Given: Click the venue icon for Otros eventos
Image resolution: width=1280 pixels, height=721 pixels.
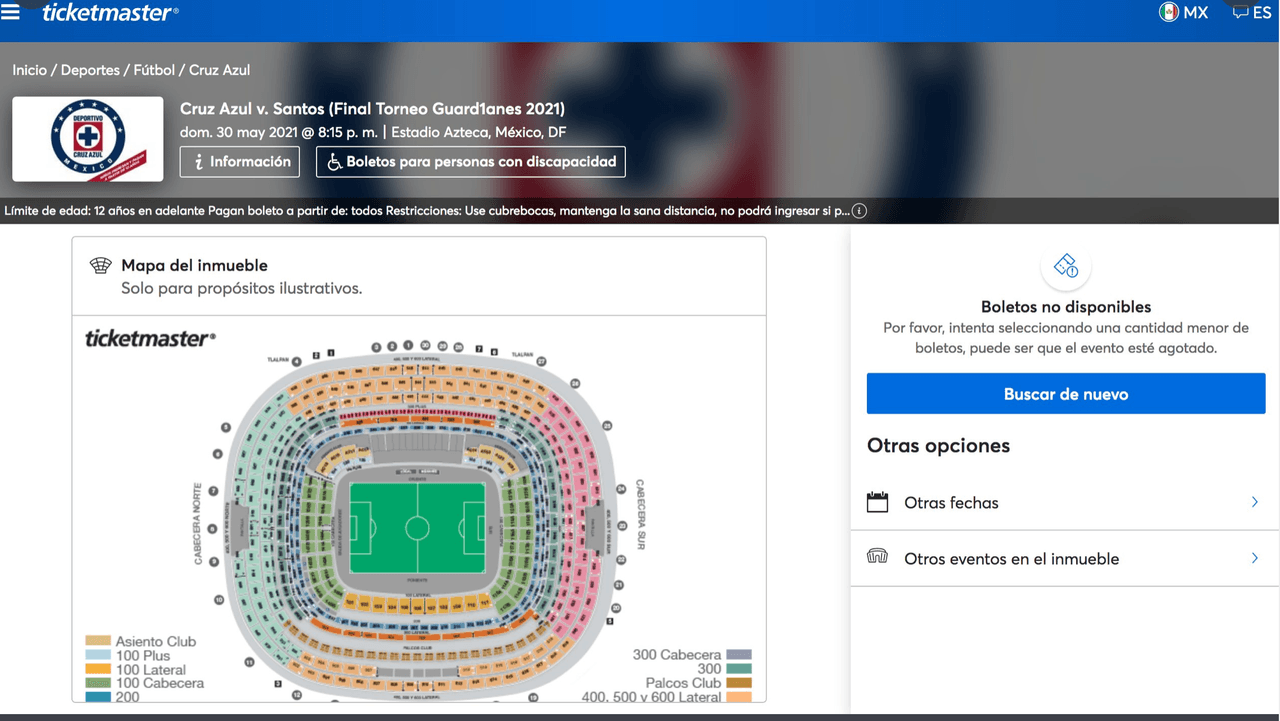Looking at the screenshot, I should tap(877, 557).
